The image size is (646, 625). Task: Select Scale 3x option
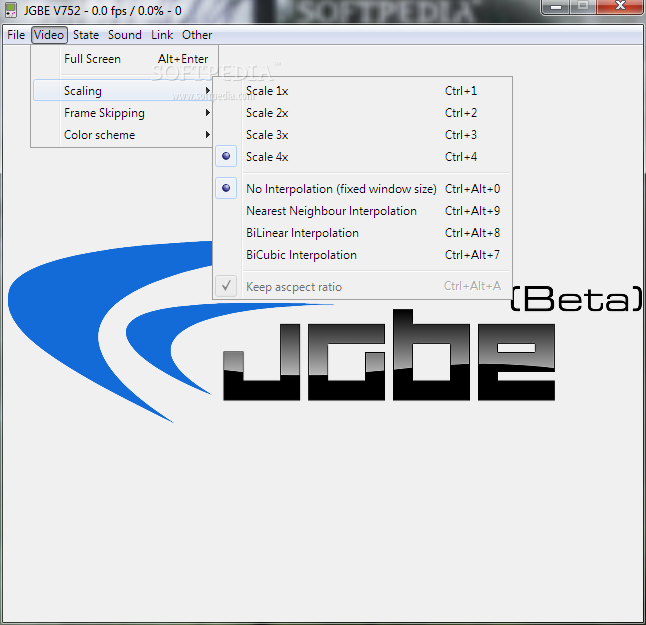pyautogui.click(x=362, y=135)
